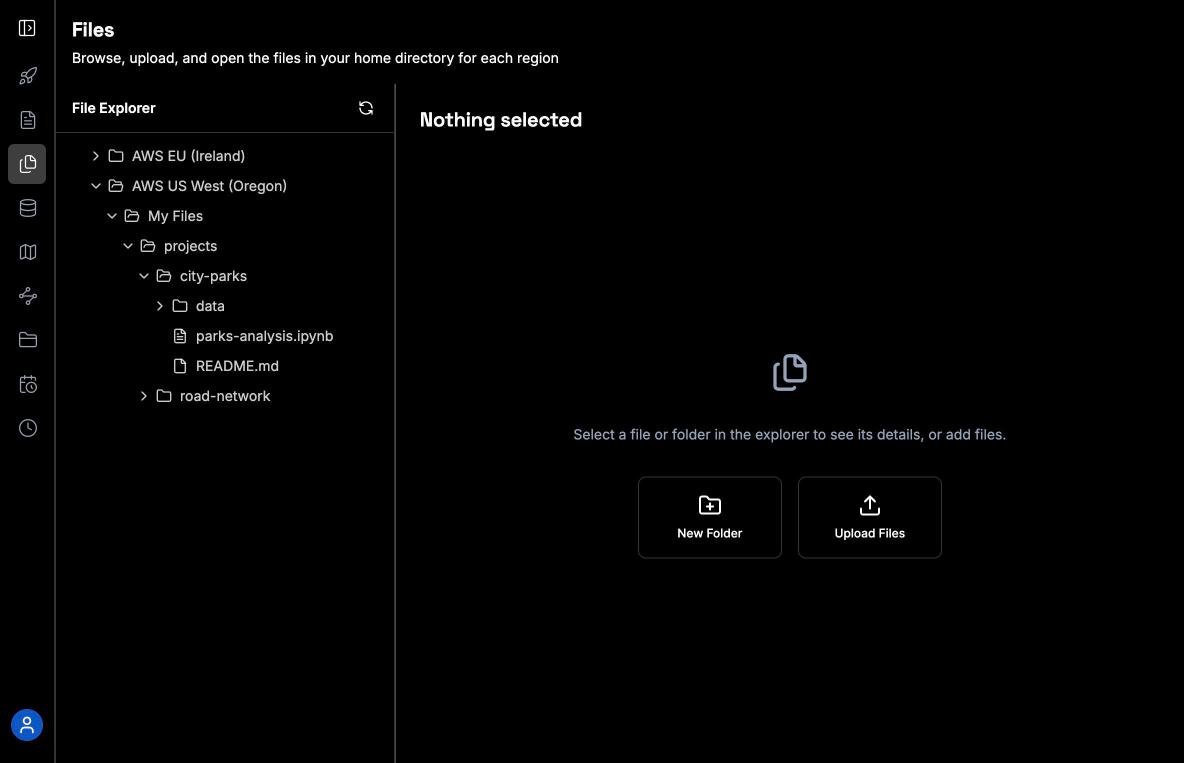Select the city-parks folder label
The height and width of the screenshot is (763, 1184).
click(x=213, y=276)
